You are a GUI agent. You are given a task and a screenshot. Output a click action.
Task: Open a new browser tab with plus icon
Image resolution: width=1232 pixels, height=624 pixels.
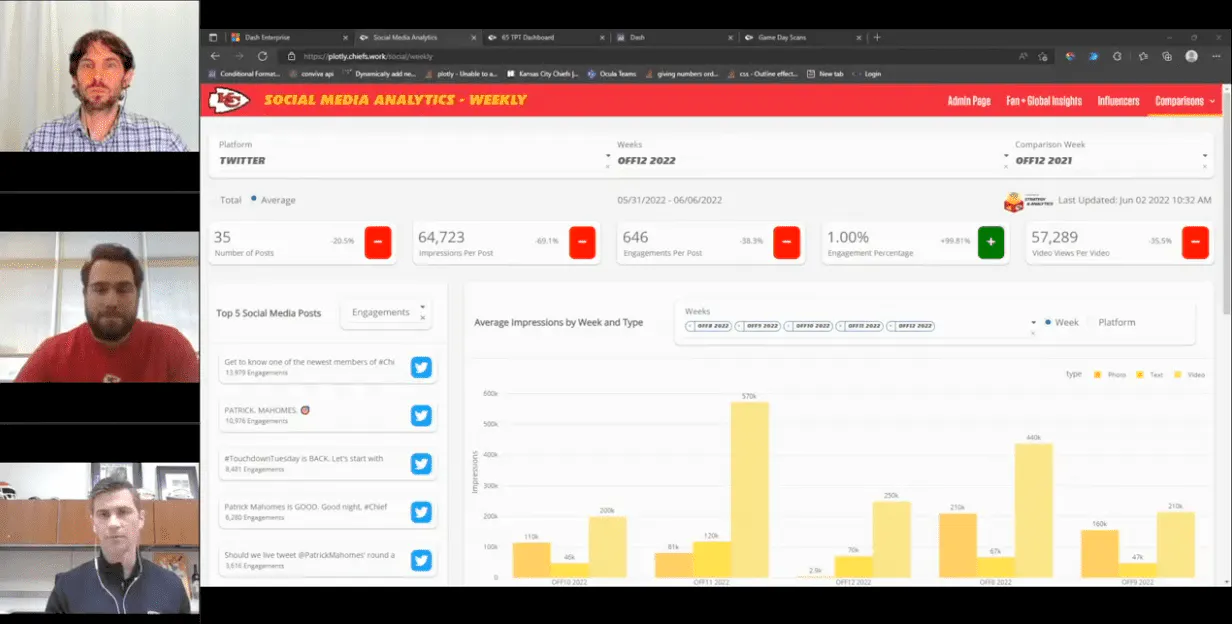click(x=877, y=37)
